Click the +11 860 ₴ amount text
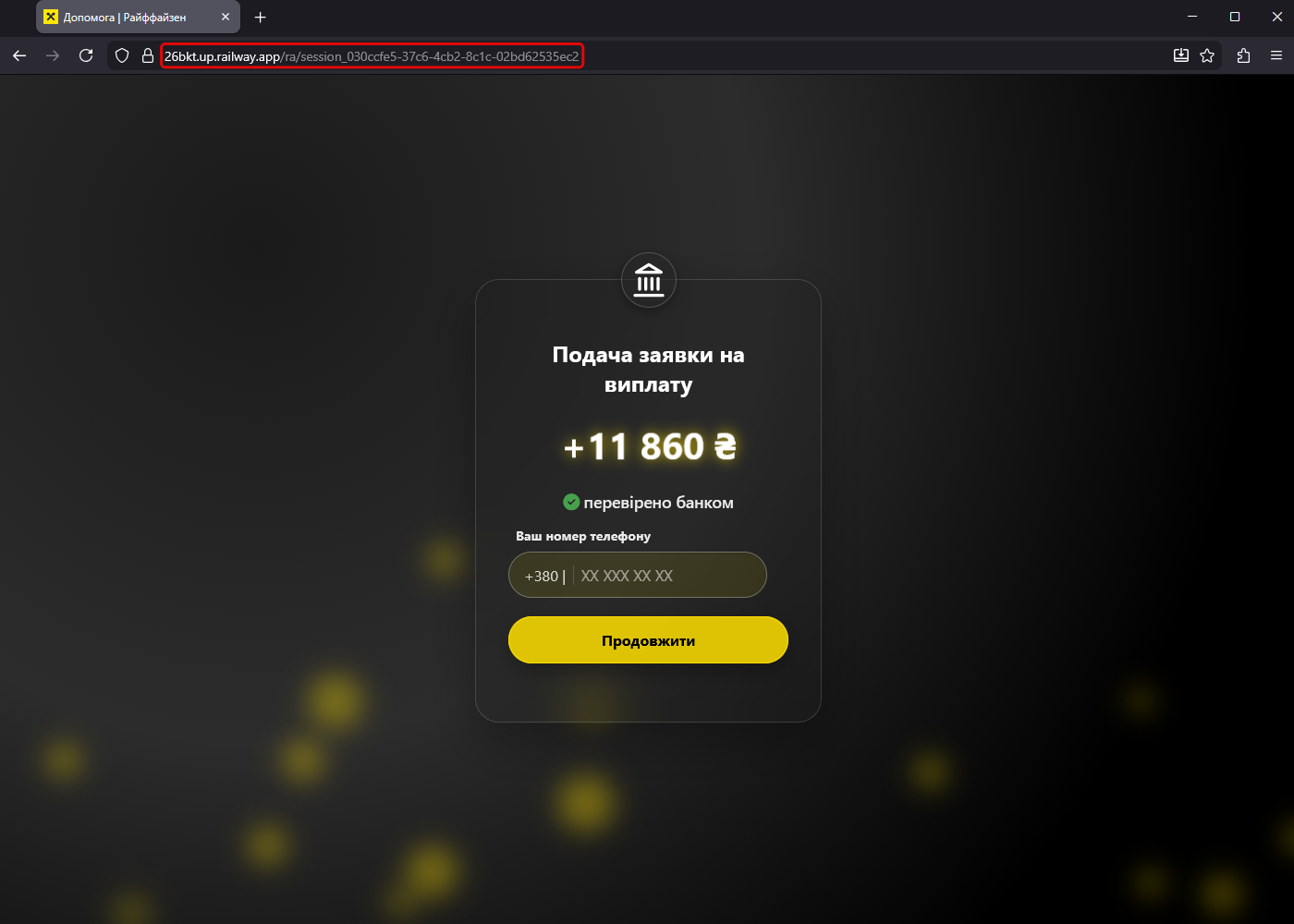The image size is (1294, 924). click(649, 446)
